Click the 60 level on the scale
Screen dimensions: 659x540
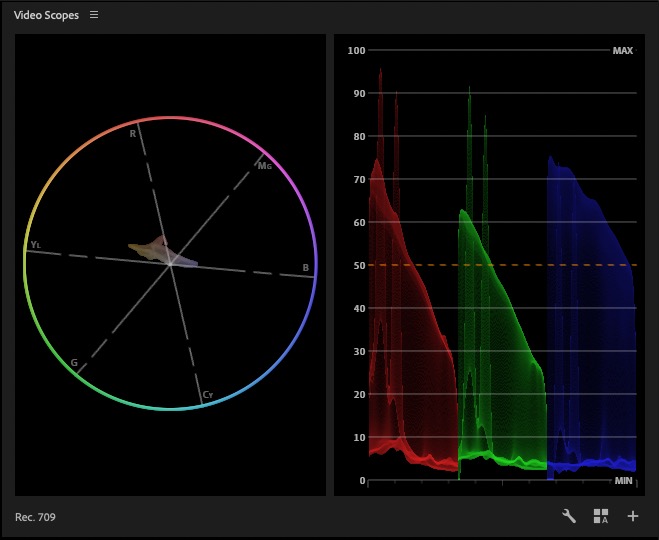(359, 222)
